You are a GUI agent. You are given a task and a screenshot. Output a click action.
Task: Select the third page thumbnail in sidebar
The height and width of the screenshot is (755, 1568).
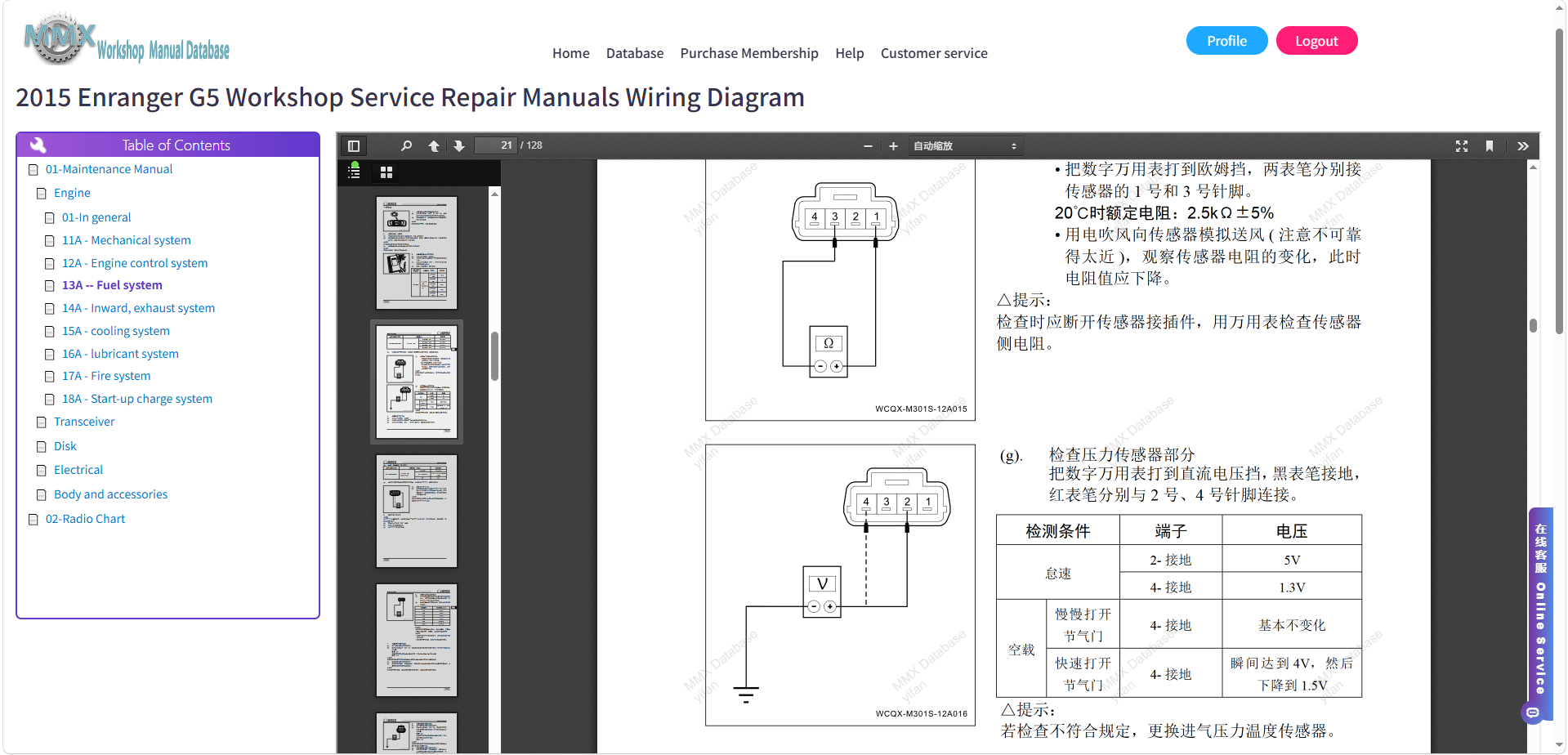417,511
